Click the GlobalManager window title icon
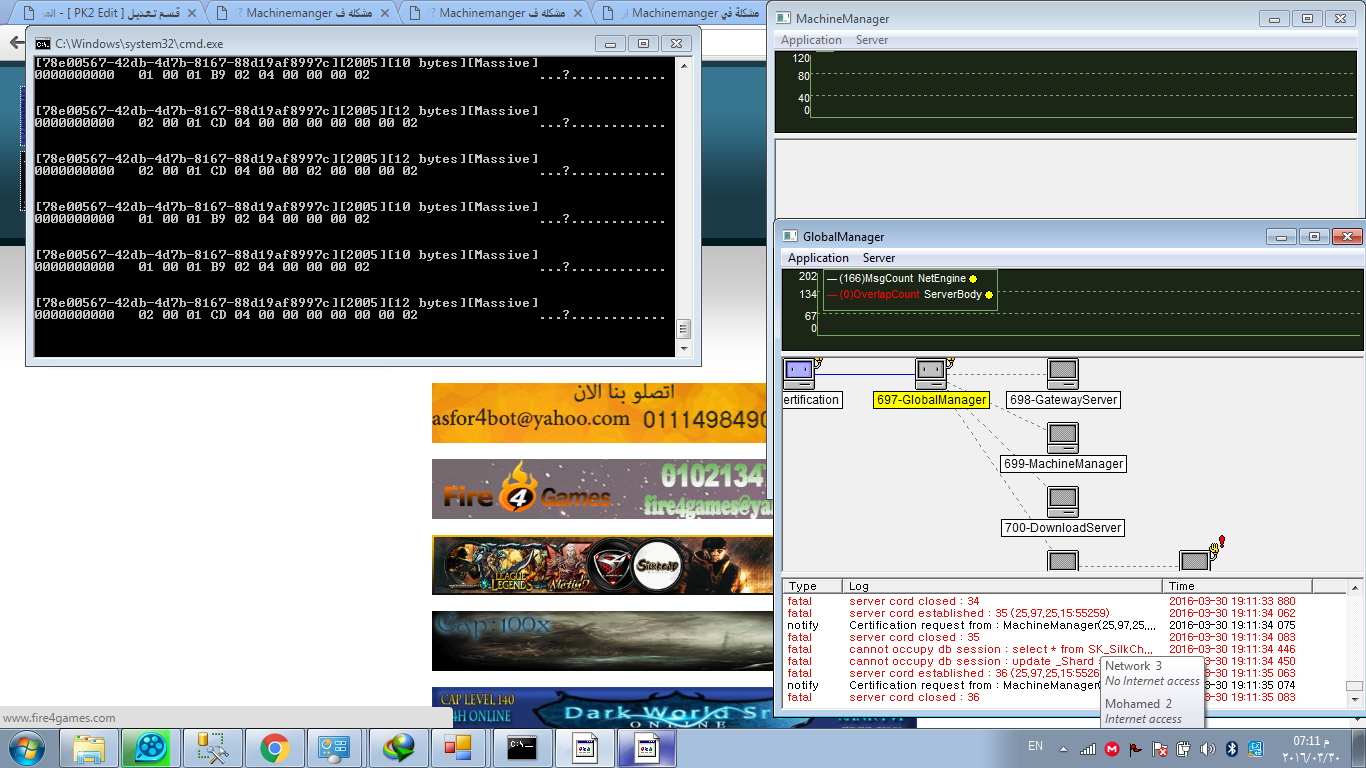Image resolution: width=1366 pixels, height=768 pixels. click(789, 237)
